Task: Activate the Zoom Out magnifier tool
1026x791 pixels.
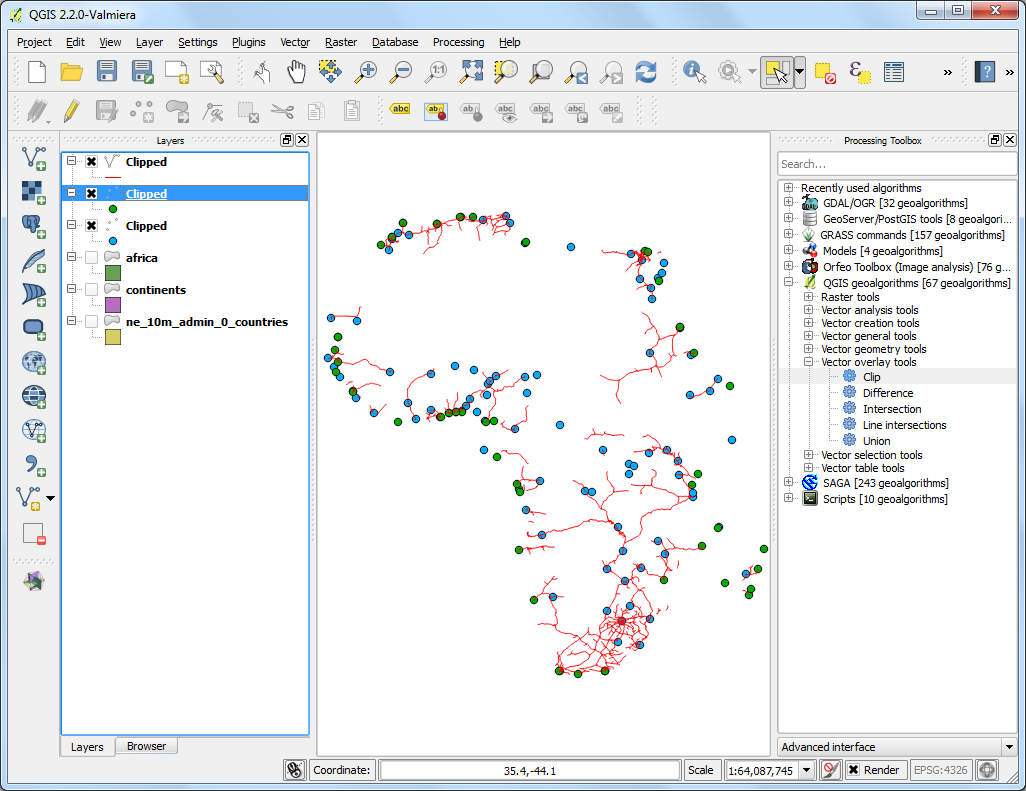Action: [400, 71]
